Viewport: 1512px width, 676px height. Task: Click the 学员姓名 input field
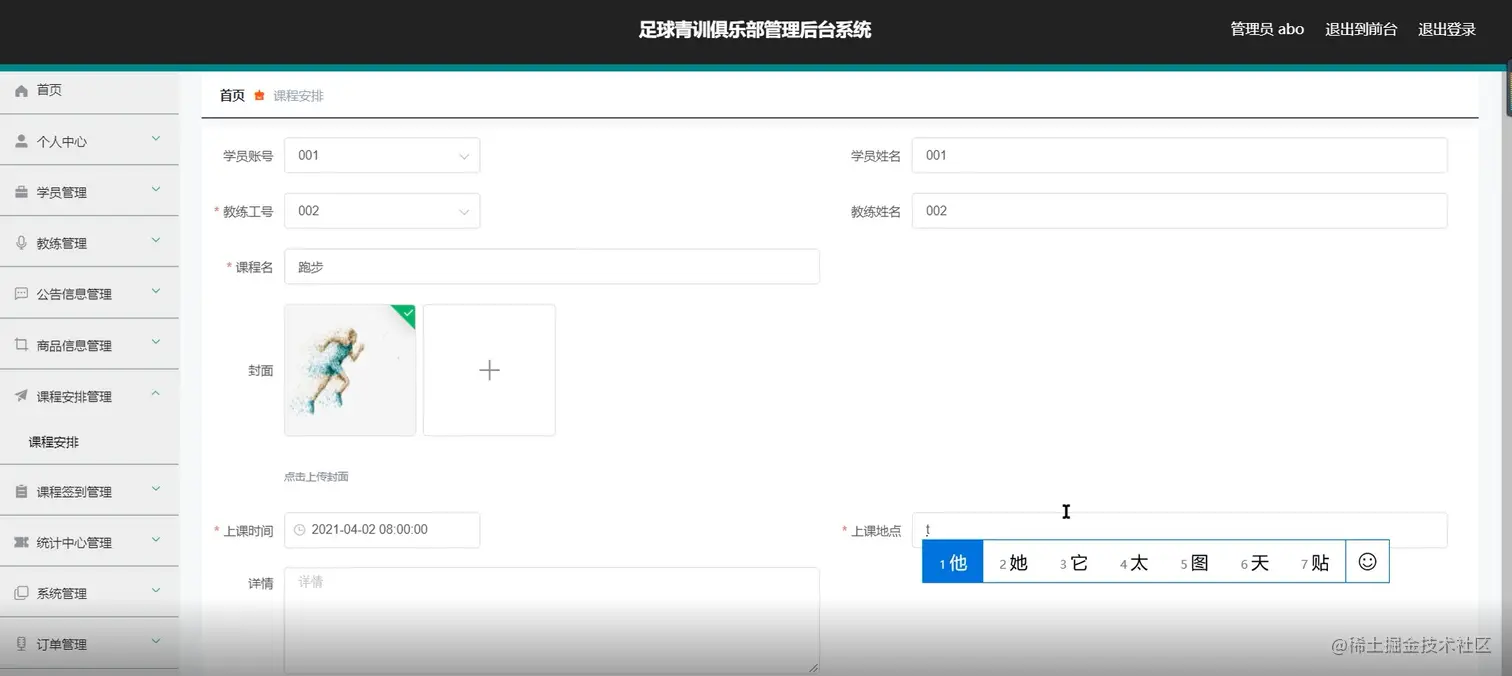[x=1180, y=155]
